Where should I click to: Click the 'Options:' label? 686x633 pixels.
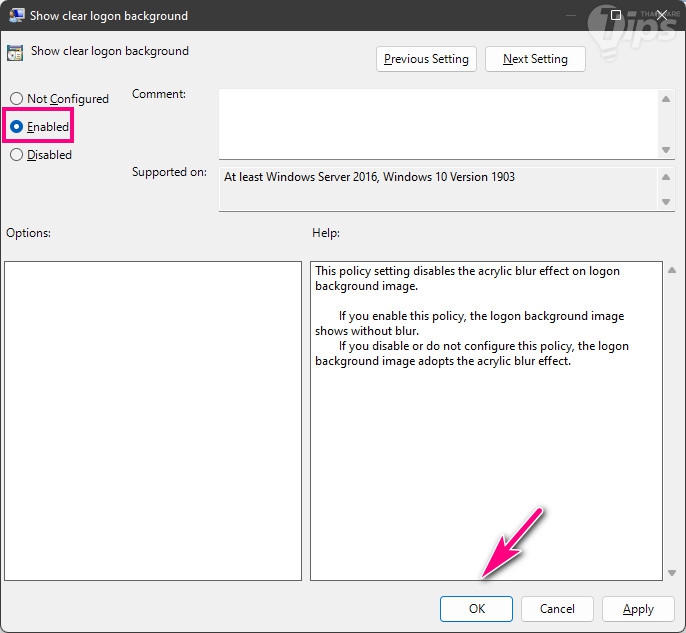click(28, 233)
